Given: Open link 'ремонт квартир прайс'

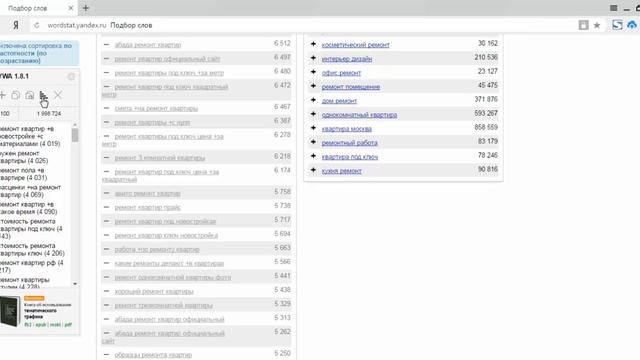Looking at the screenshot, I should tap(147, 208).
